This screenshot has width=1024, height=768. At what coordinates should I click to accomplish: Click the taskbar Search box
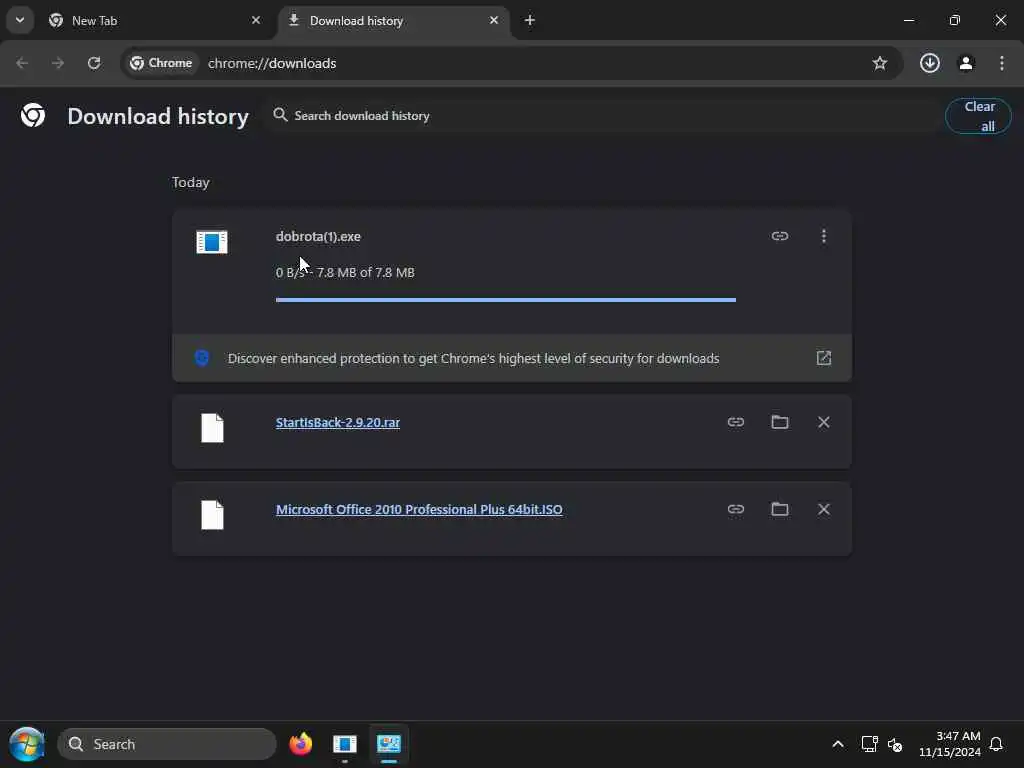(x=167, y=744)
